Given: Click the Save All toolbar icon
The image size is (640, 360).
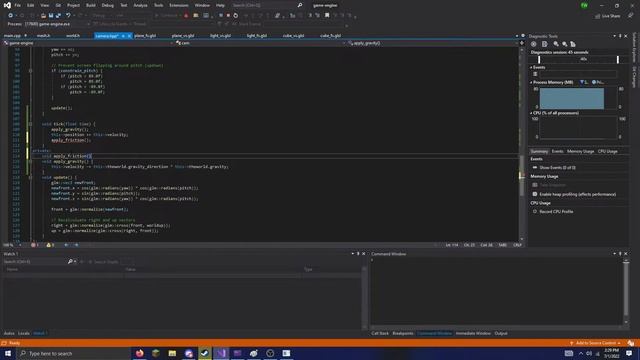Looking at the screenshot, I should click(58, 16).
